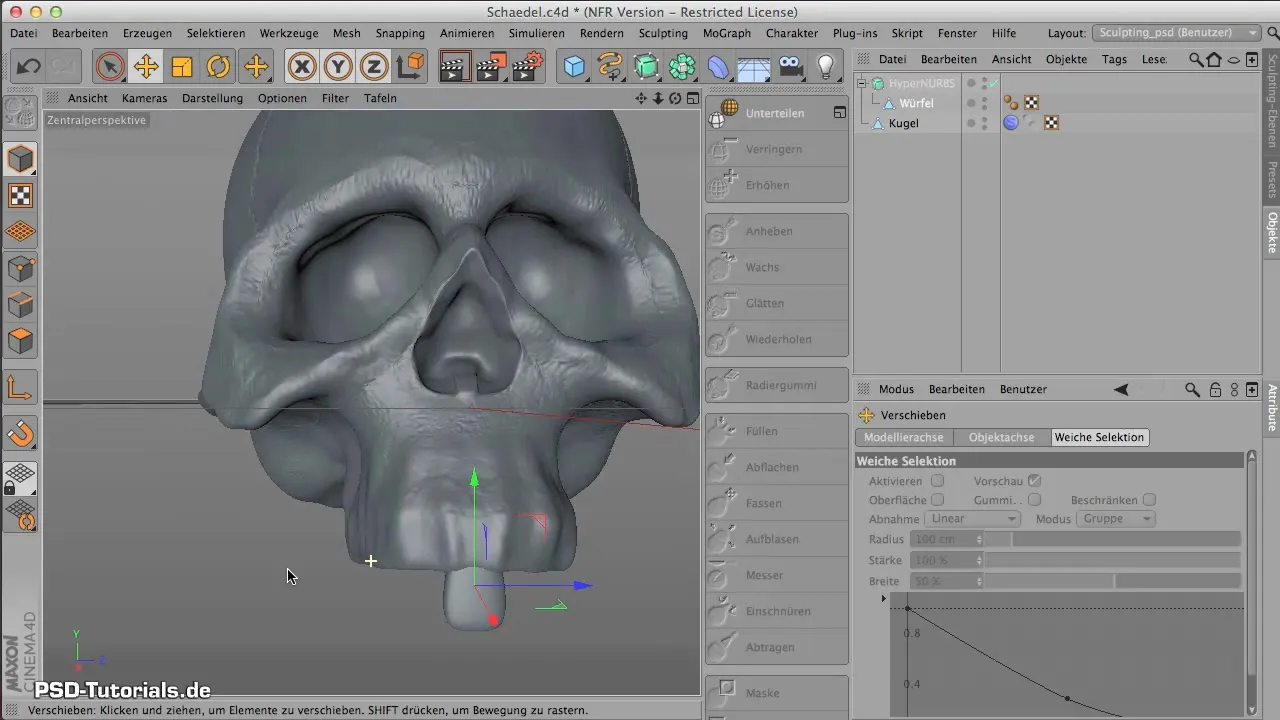This screenshot has height=720, width=1280.
Task: Open the Unterteilen options box icon
Action: 840,113
